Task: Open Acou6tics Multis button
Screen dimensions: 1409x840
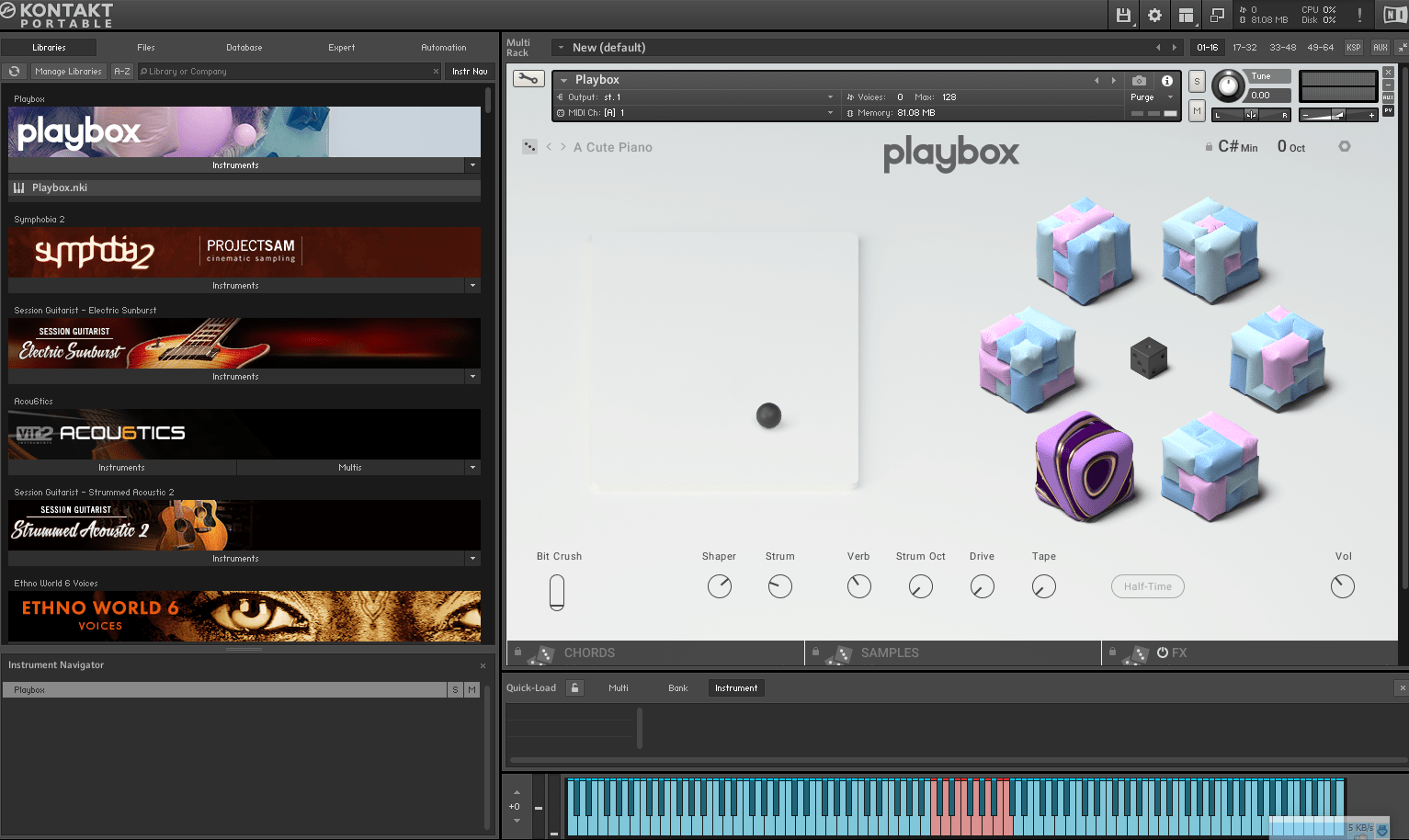Action: [350, 468]
